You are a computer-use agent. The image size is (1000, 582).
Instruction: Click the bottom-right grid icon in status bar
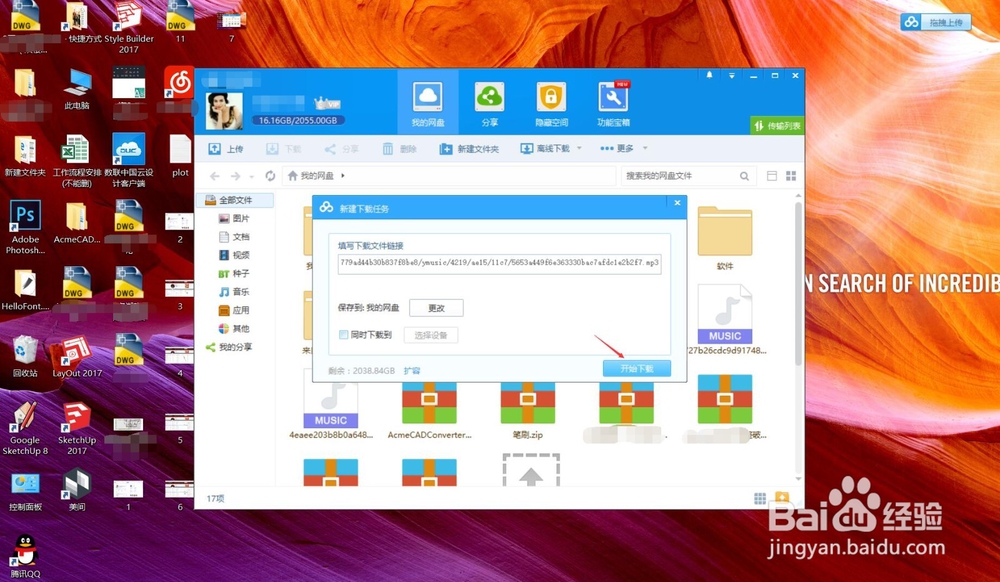tap(760, 498)
